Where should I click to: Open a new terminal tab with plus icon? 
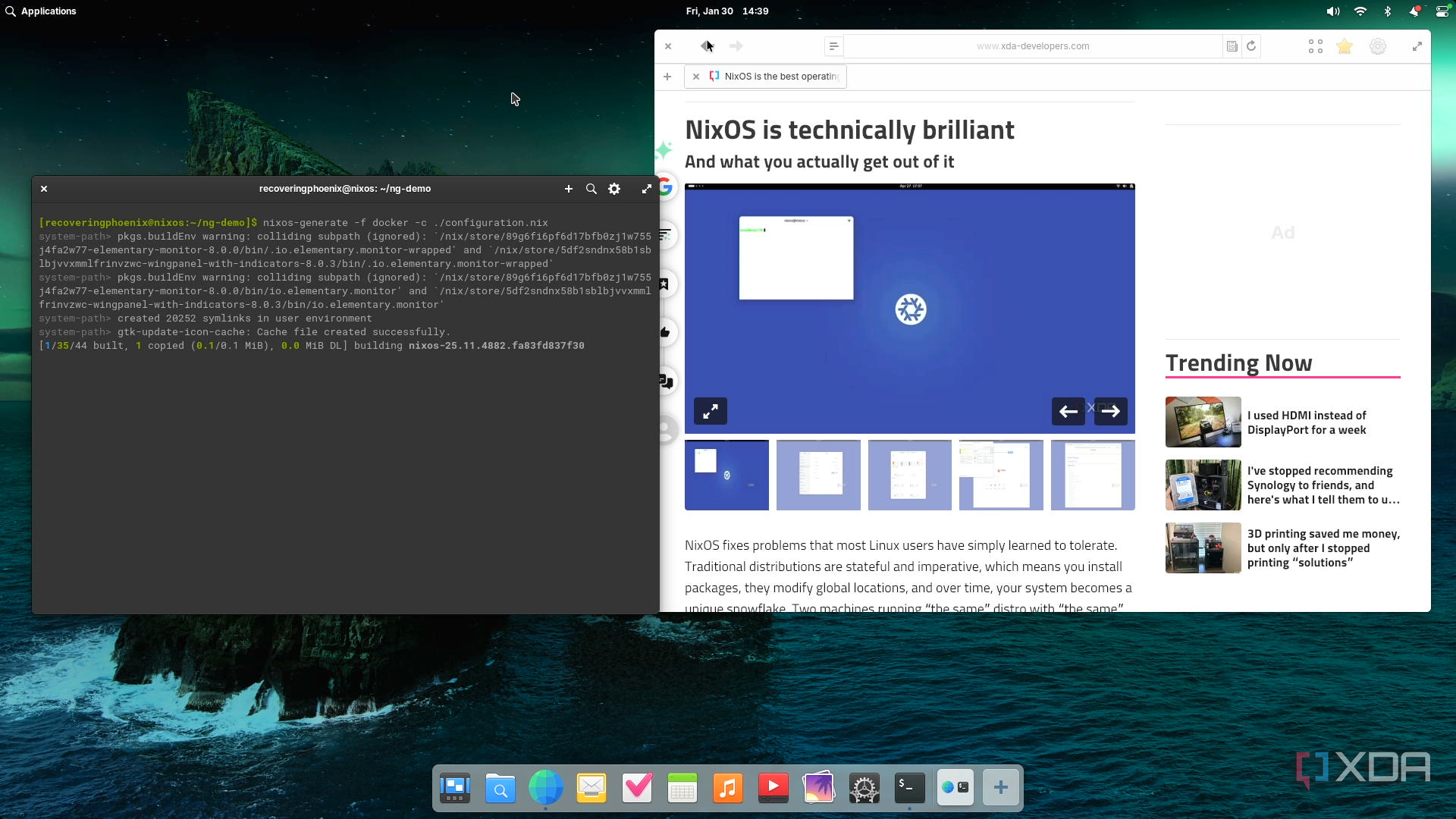(x=568, y=189)
